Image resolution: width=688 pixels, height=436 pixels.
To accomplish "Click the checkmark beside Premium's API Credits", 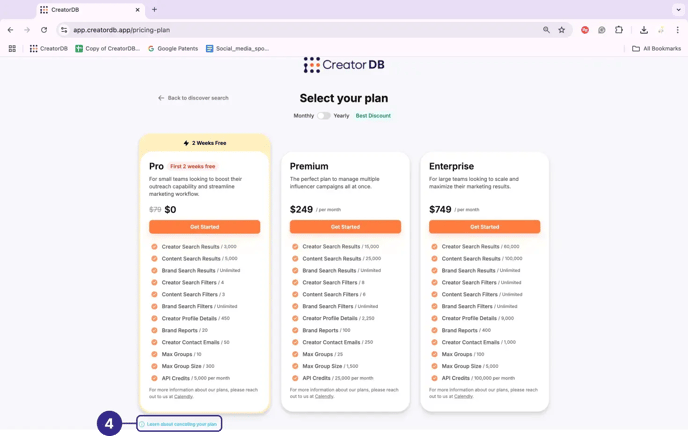I will click(295, 378).
